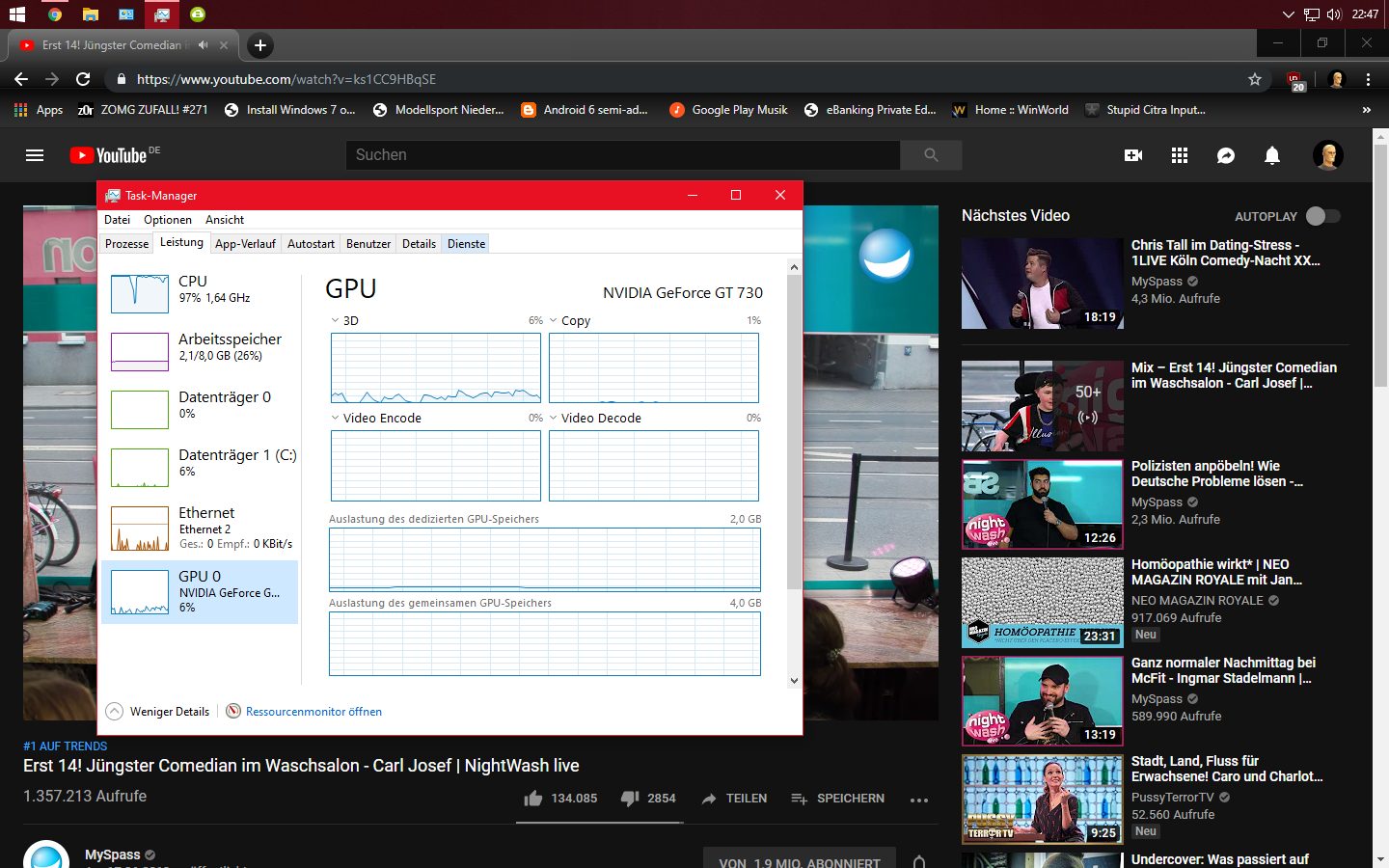Viewport: 1389px width, 868px height.
Task: Open Chris Tall im Dating-Stress thumbnail
Action: tap(1043, 284)
